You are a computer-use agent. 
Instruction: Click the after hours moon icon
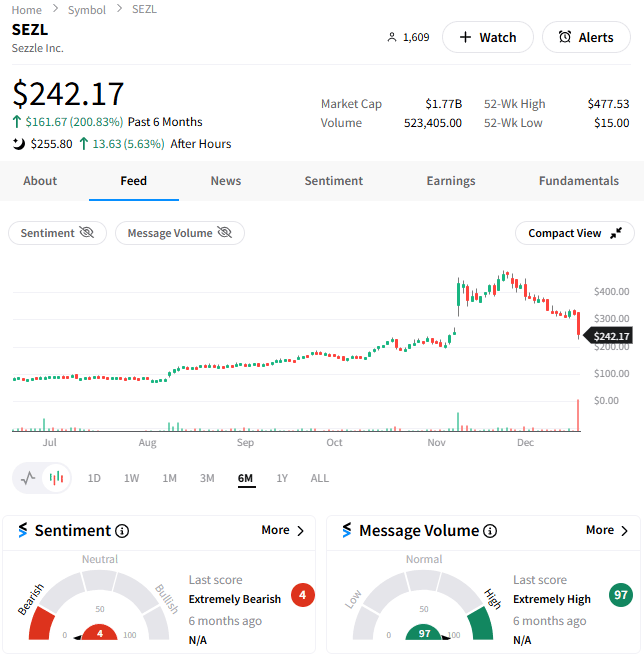click(x=18, y=144)
